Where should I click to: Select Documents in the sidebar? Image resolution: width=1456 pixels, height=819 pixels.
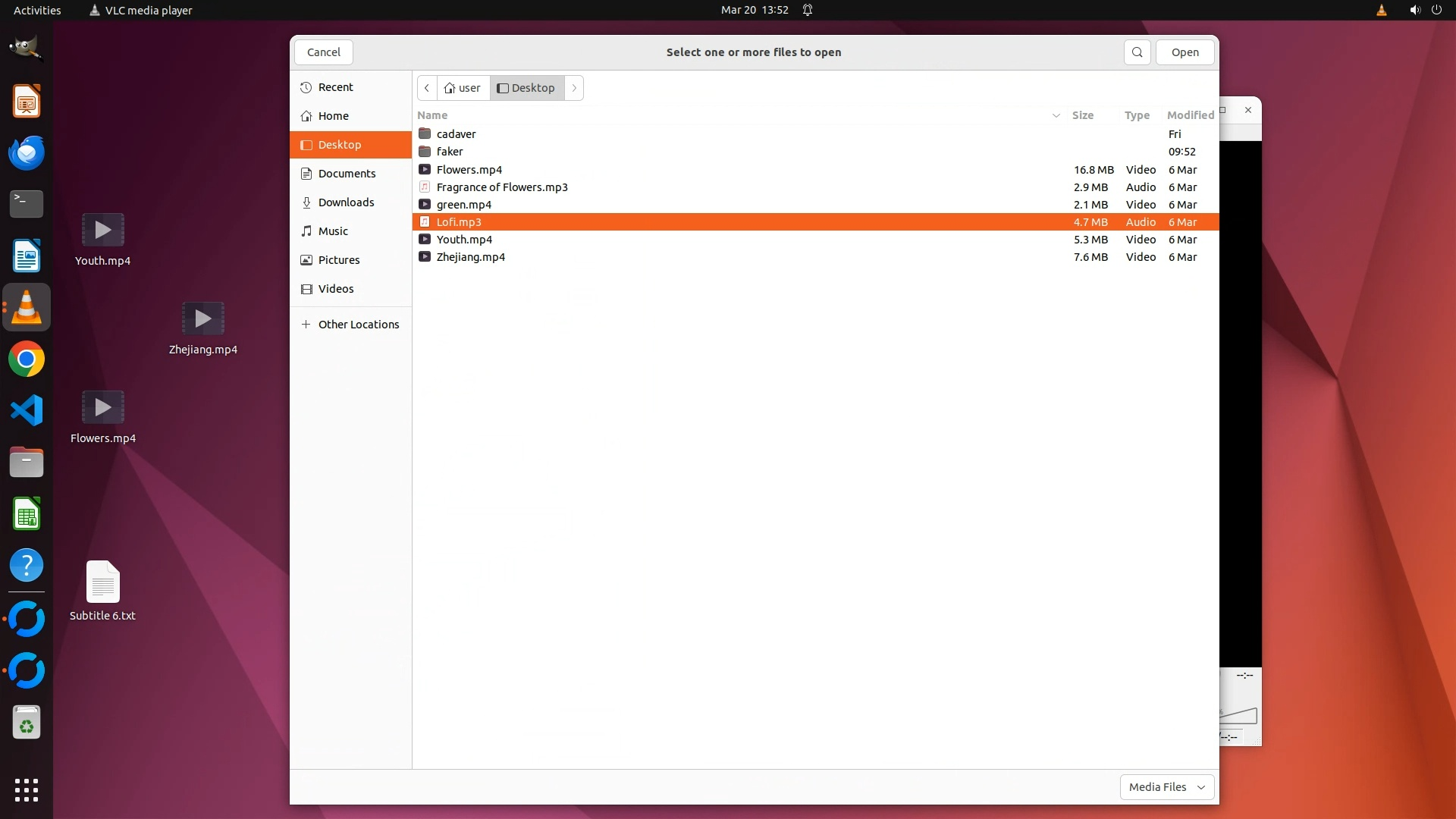[347, 174]
